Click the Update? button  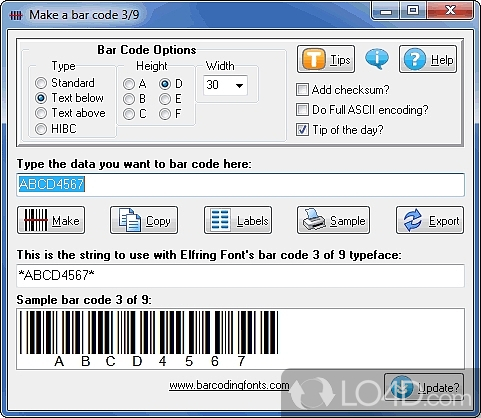[x=424, y=387]
